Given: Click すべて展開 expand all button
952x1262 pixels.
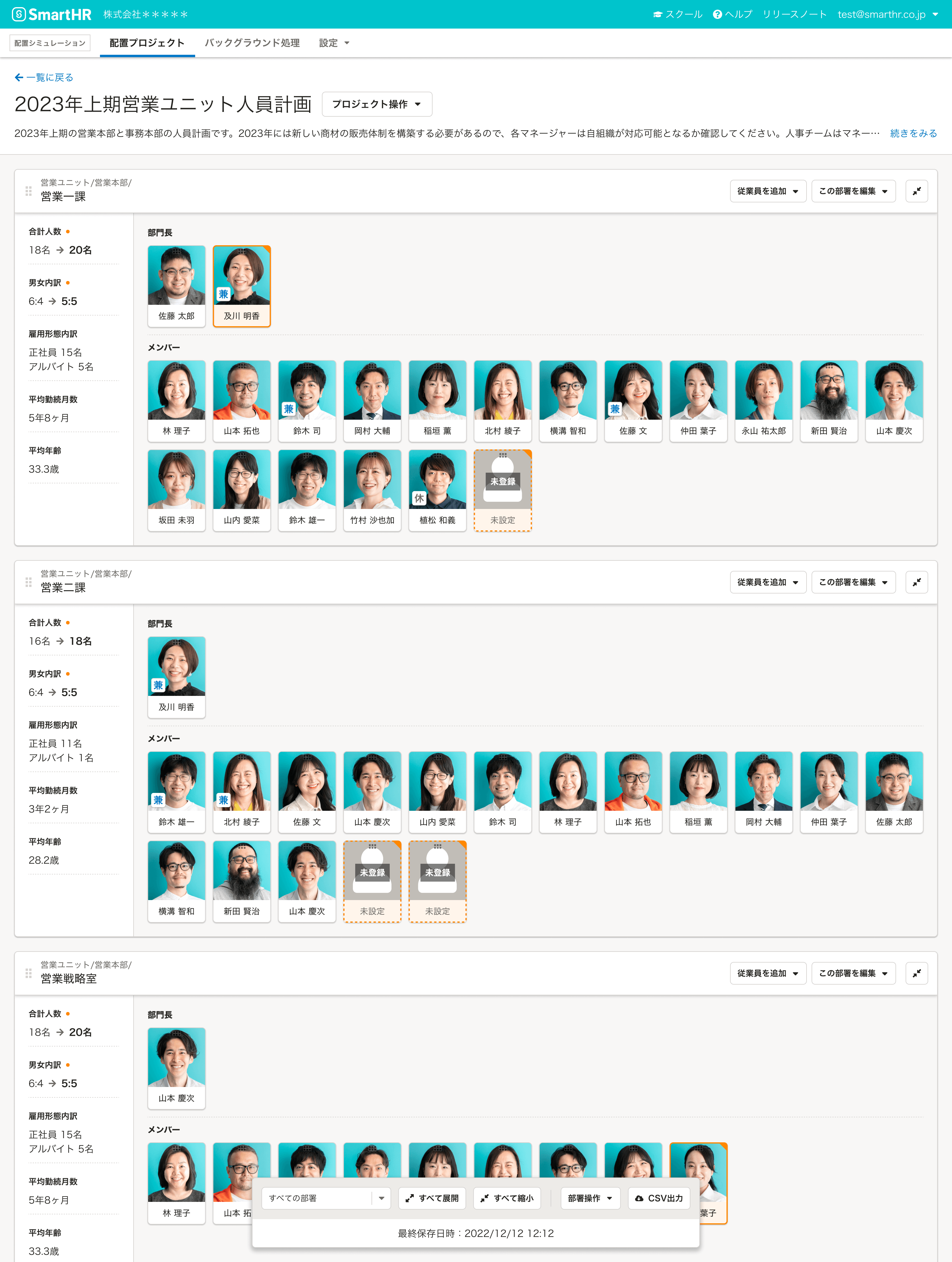Looking at the screenshot, I should (432, 1198).
